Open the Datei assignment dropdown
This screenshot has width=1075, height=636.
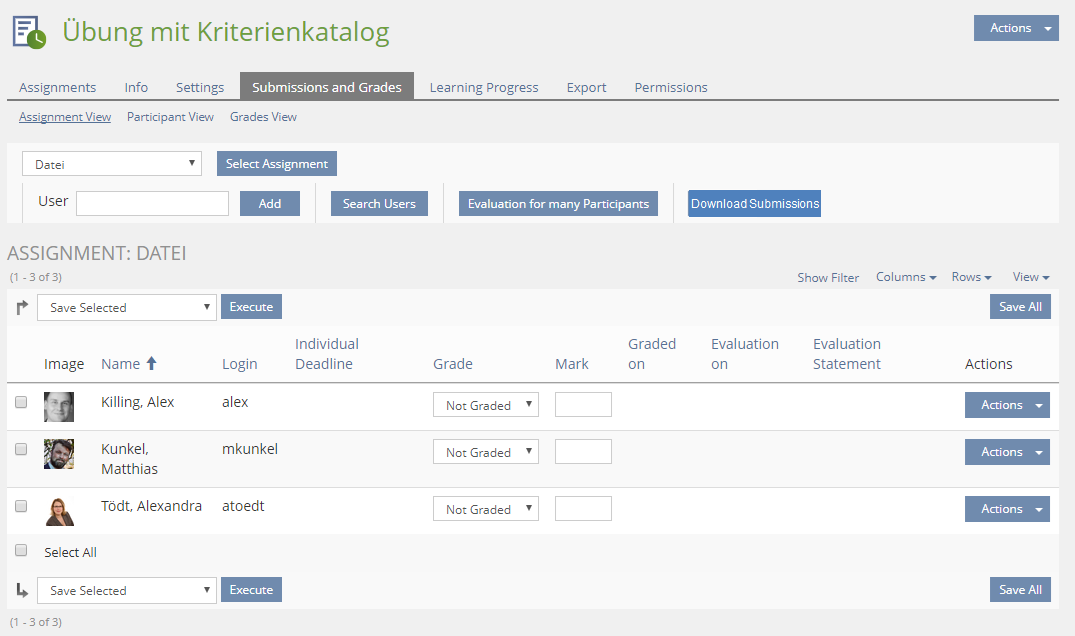112,164
